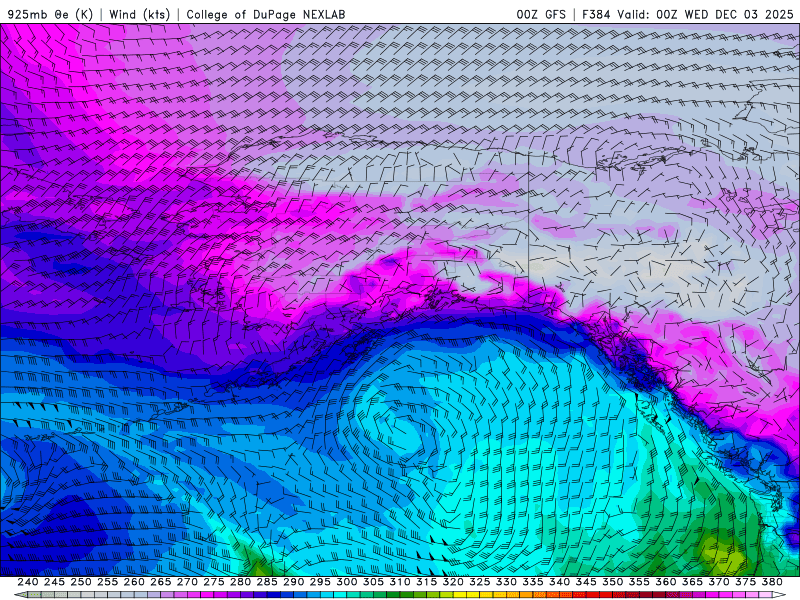
Task: Click the 370 legend value
Action: coord(718,582)
